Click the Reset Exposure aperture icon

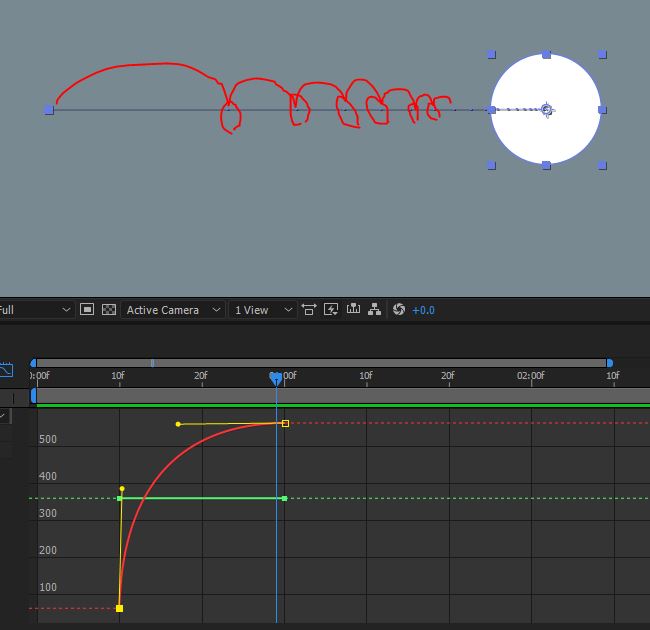coord(399,309)
